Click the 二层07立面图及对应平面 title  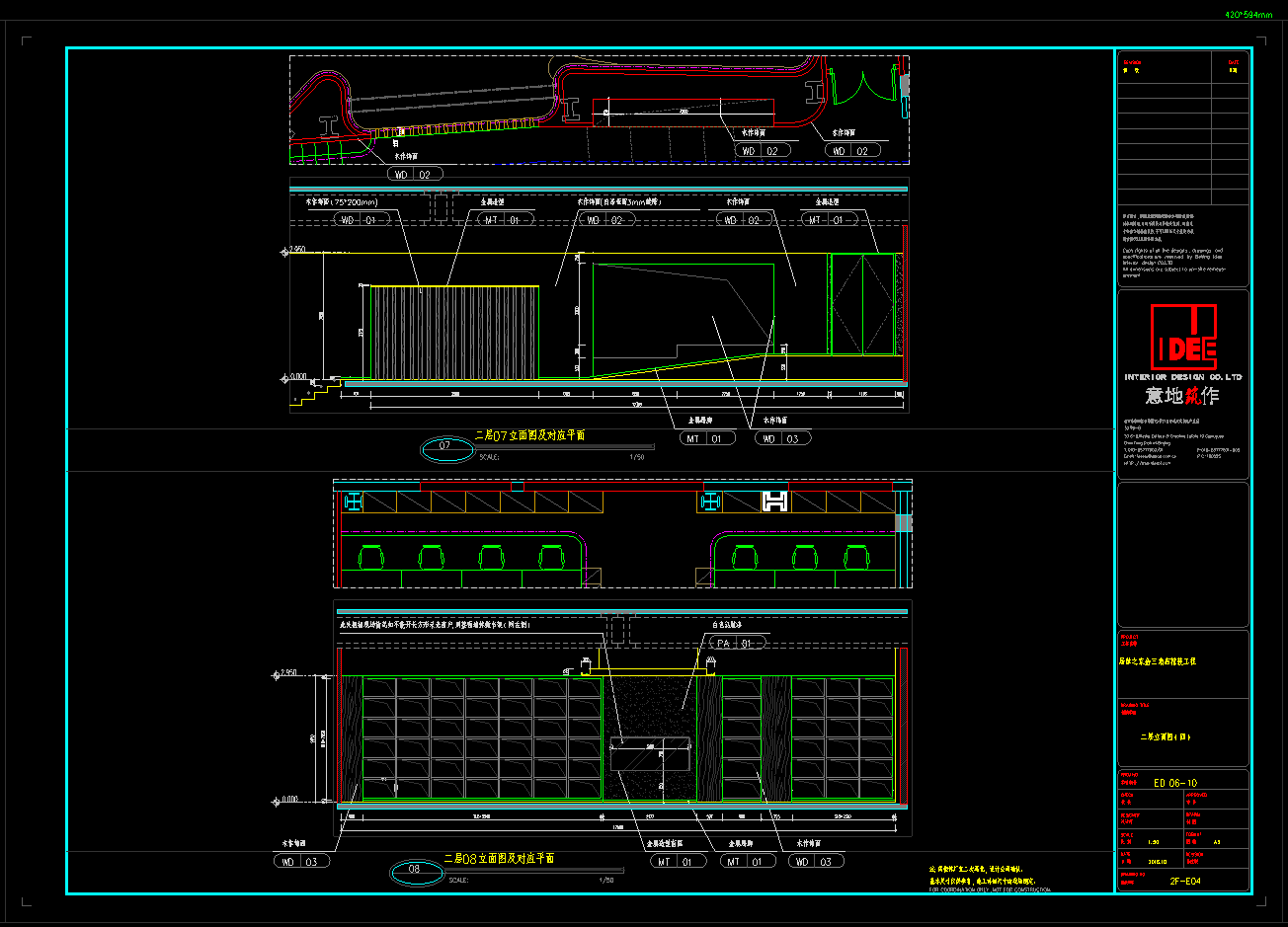(x=529, y=434)
